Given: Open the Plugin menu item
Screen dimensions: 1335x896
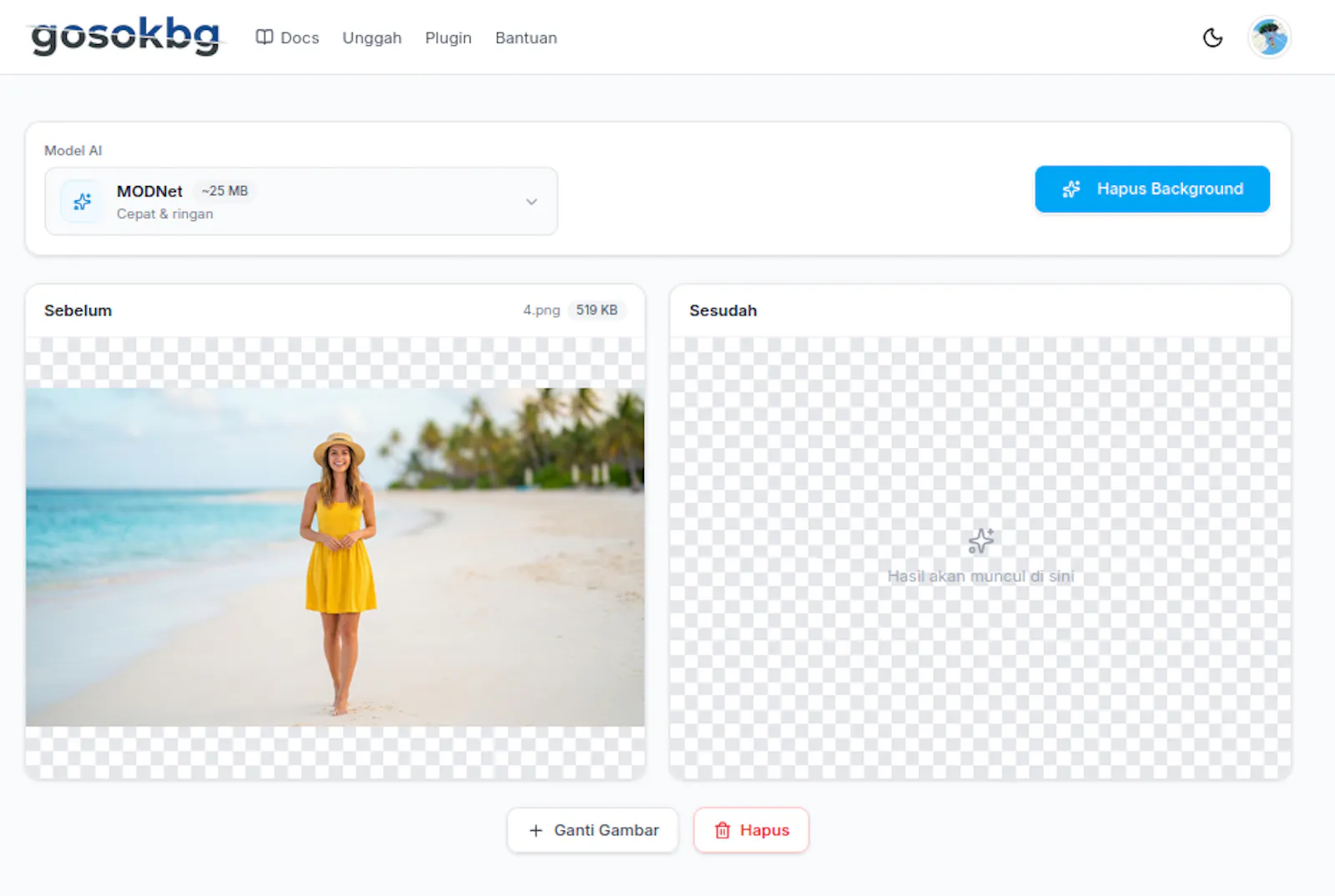Looking at the screenshot, I should point(448,38).
